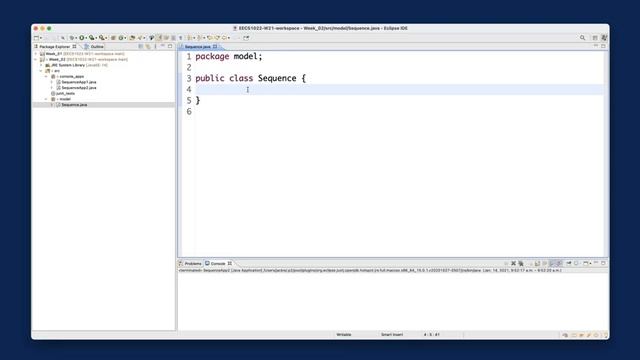Click the Open Type folder icon
640x360 pixels.
tap(132, 38)
